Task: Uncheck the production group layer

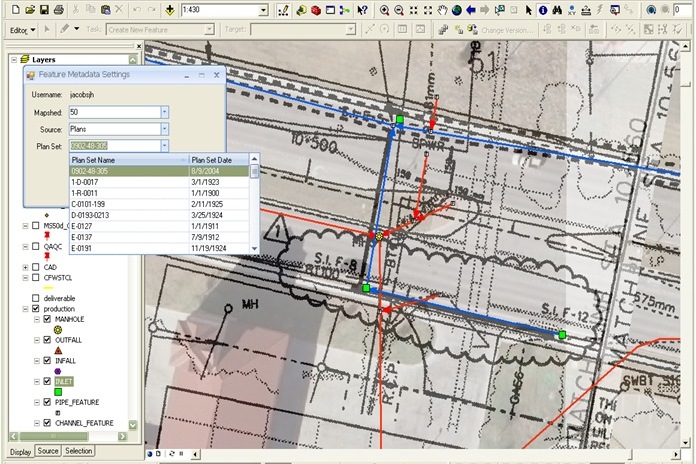Action: pos(36,309)
